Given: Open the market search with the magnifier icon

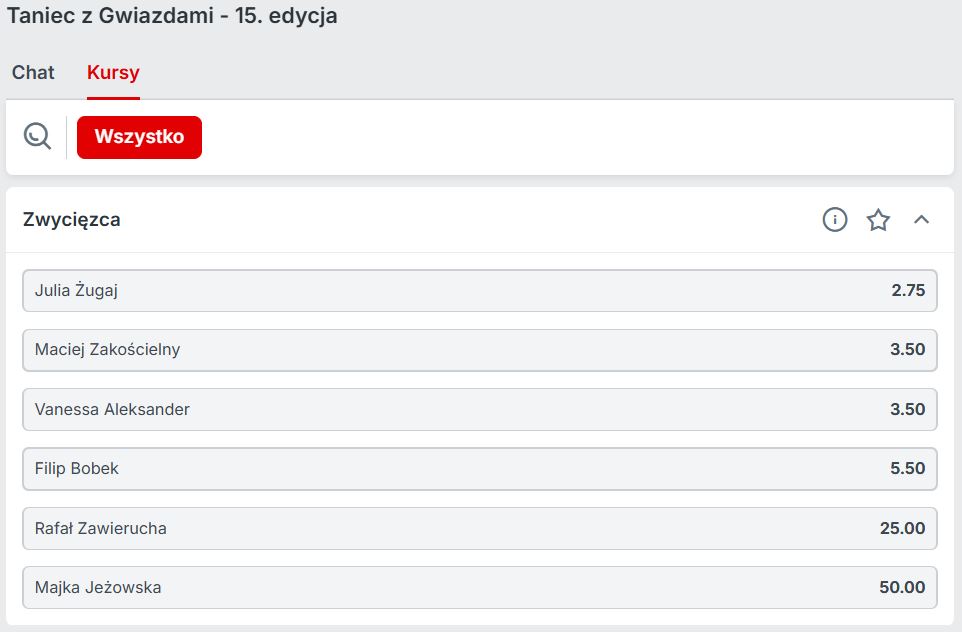Looking at the screenshot, I should [37, 136].
